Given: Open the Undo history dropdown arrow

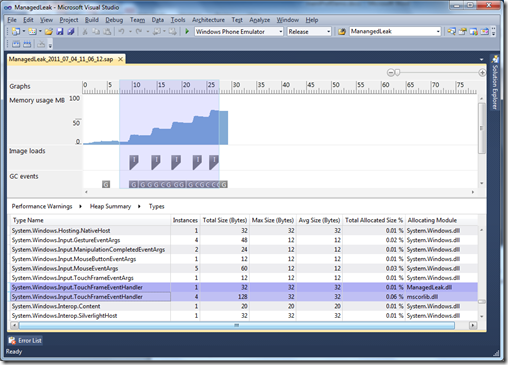Looking at the screenshot, I should pyautogui.click(x=130, y=32).
